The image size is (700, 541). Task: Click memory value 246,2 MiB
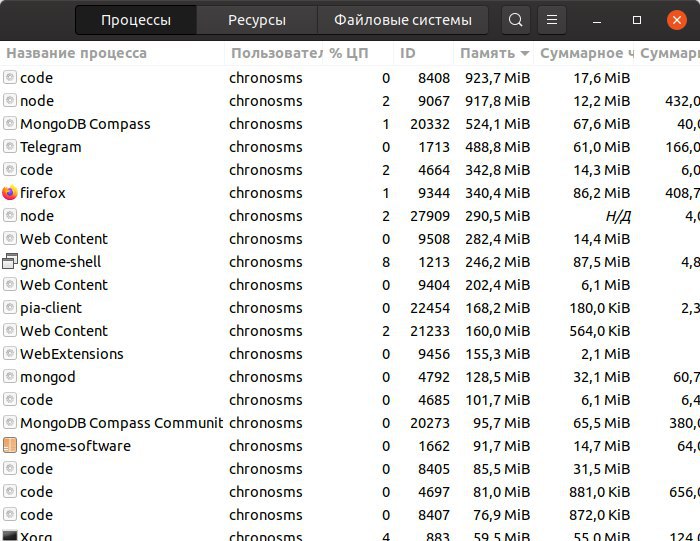pos(497,262)
